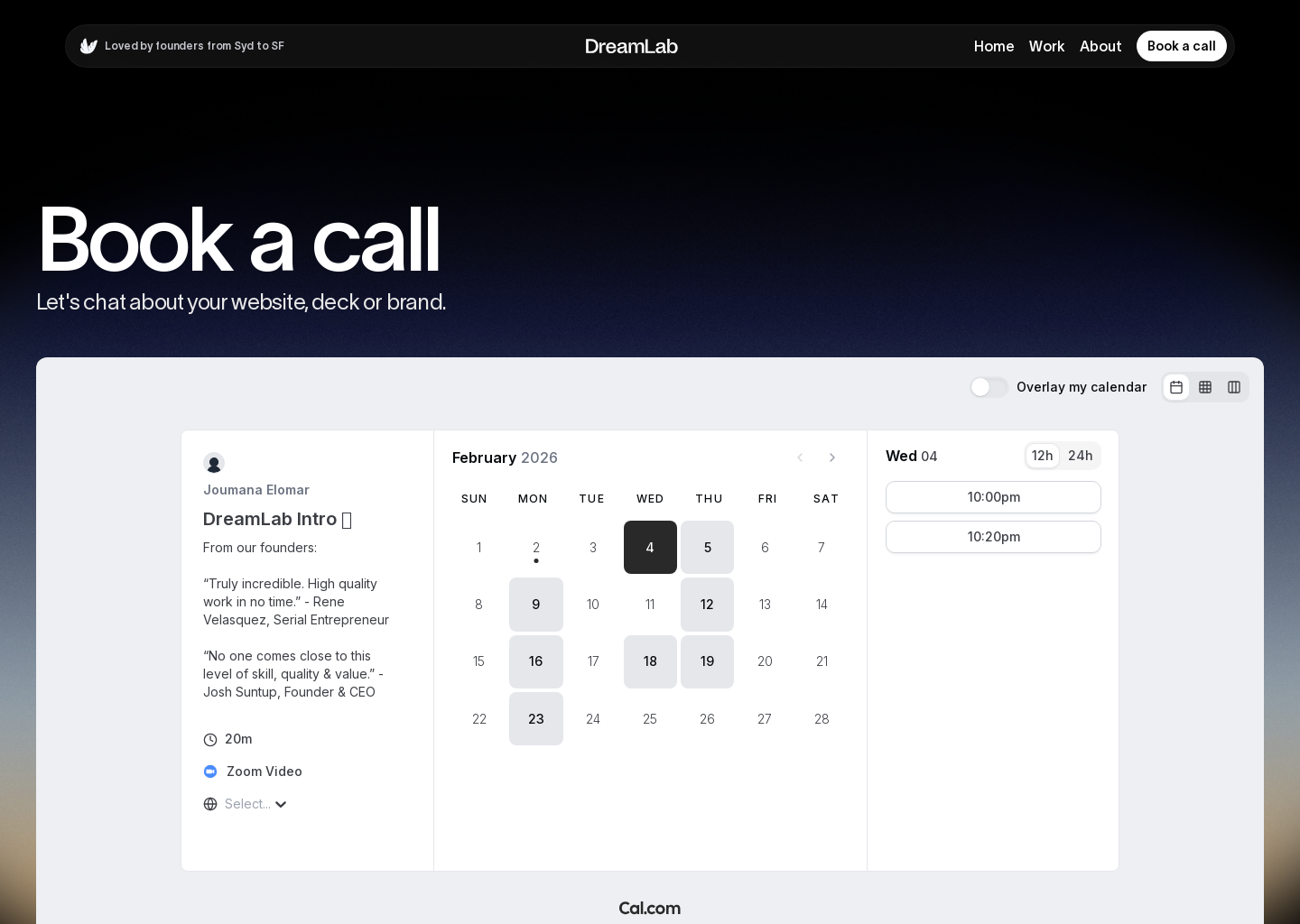1300x924 pixels.
Task: Go to next month arrow
Action: [832, 457]
